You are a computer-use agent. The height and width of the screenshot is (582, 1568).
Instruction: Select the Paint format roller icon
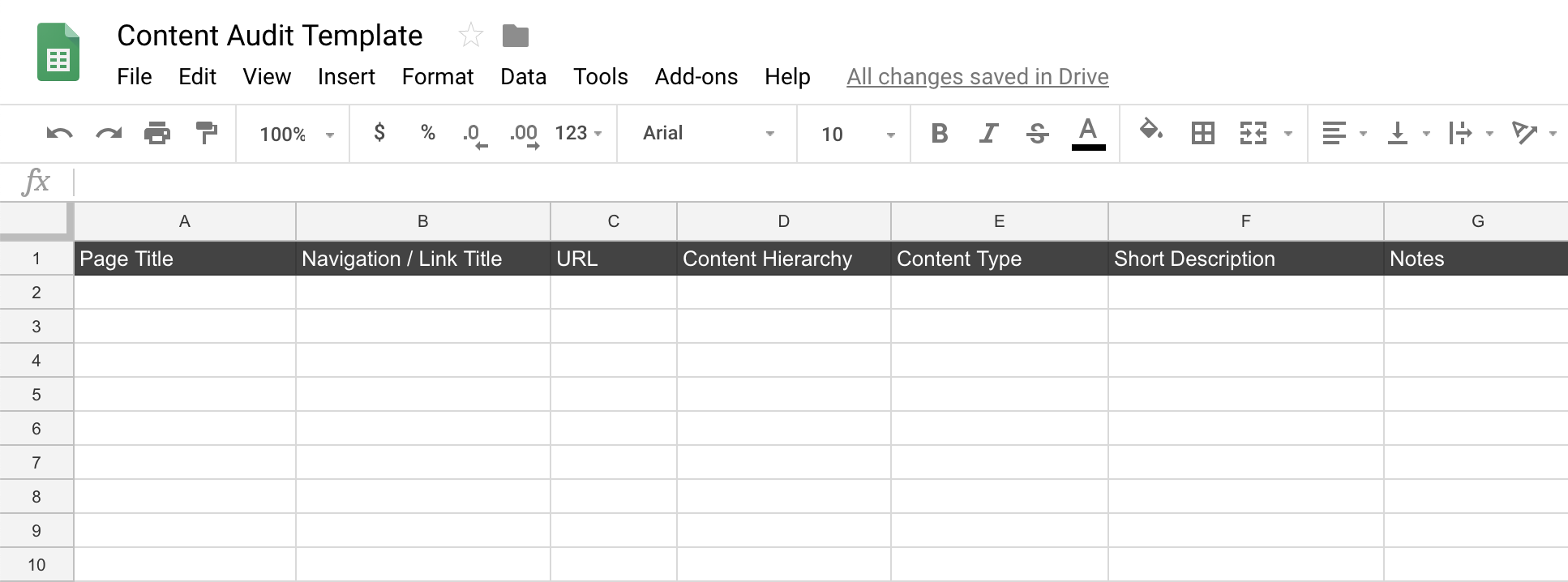207,133
